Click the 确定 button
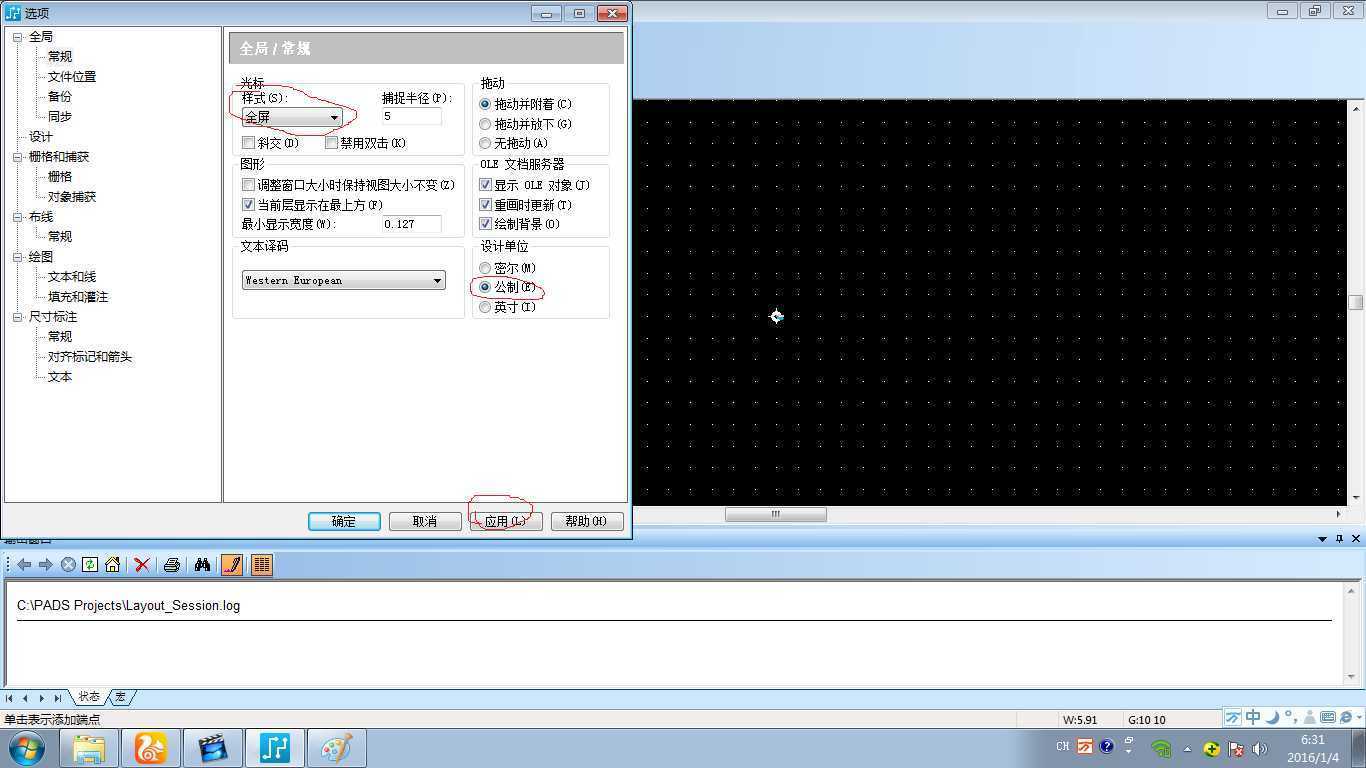The height and width of the screenshot is (768, 1366). [344, 521]
